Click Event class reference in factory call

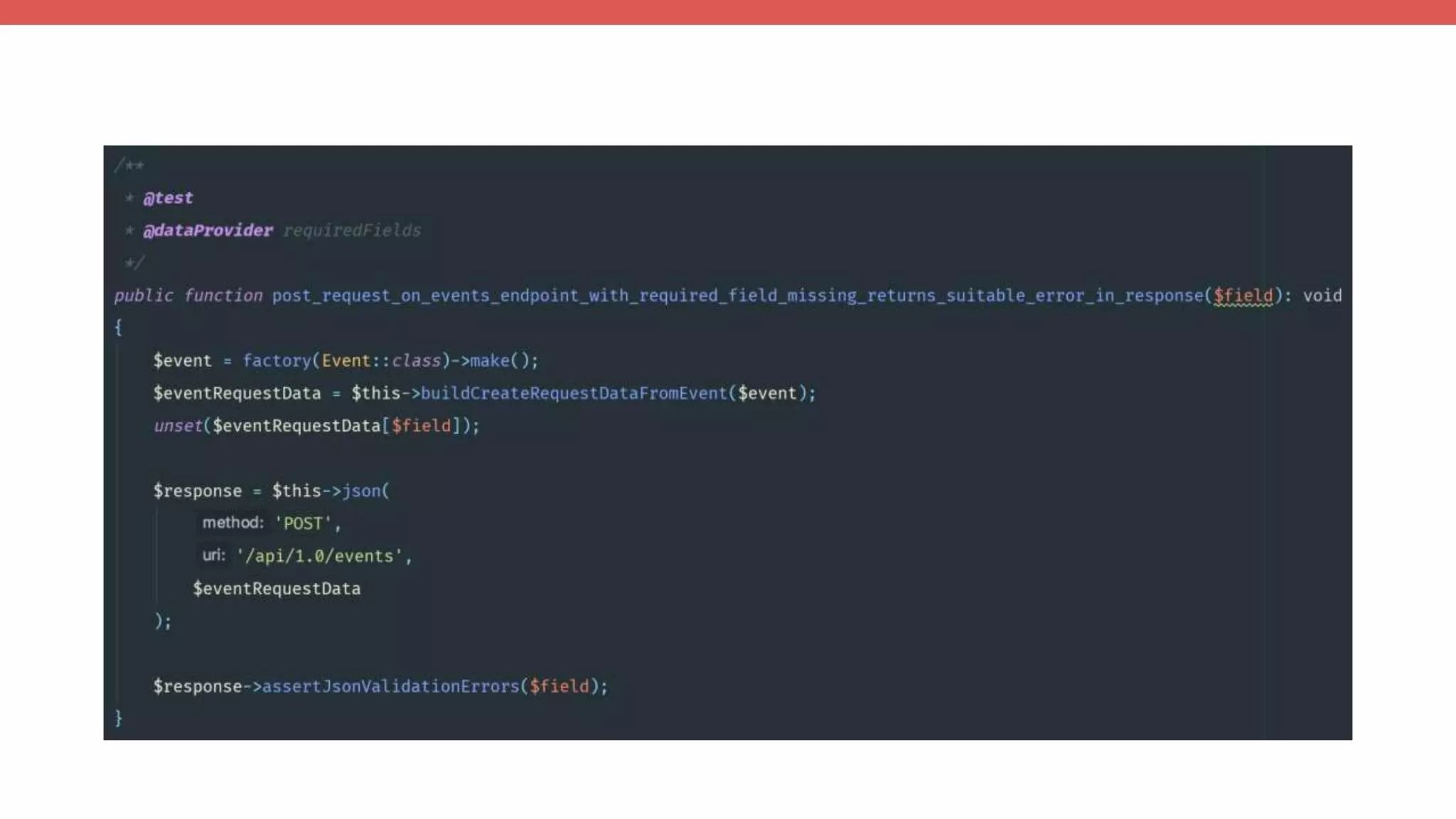coord(346,360)
